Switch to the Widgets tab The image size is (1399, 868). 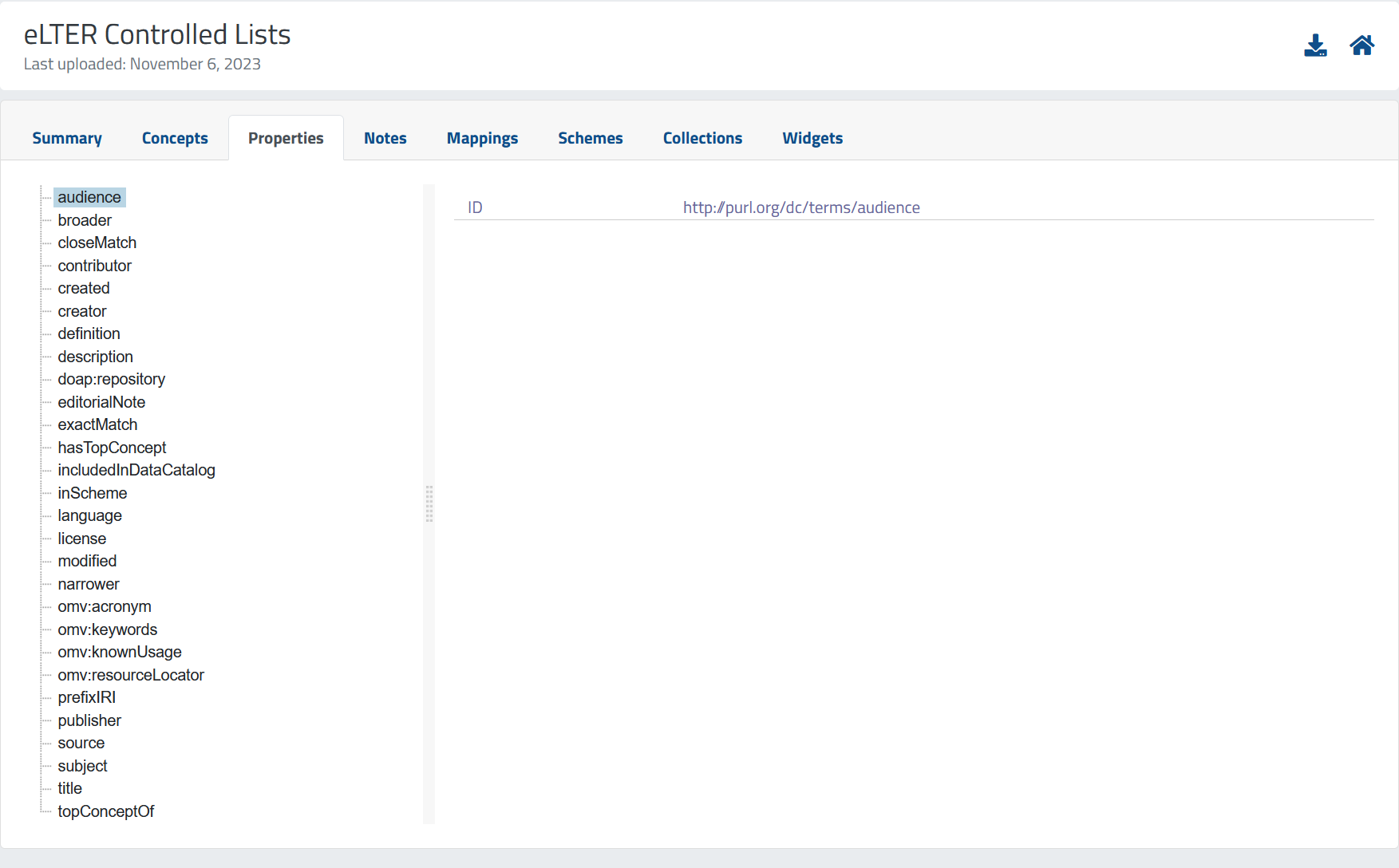pos(812,137)
